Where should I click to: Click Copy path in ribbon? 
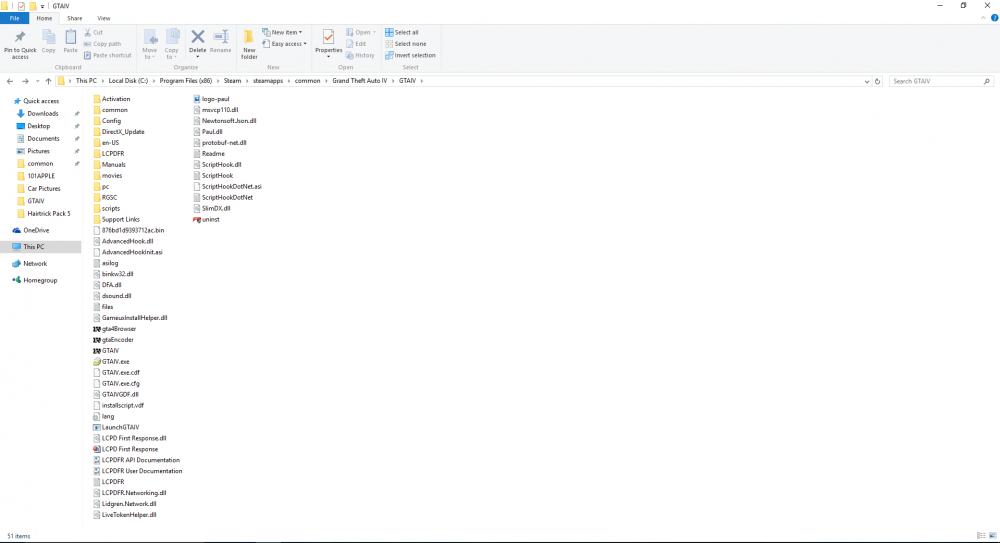click(x=102, y=44)
